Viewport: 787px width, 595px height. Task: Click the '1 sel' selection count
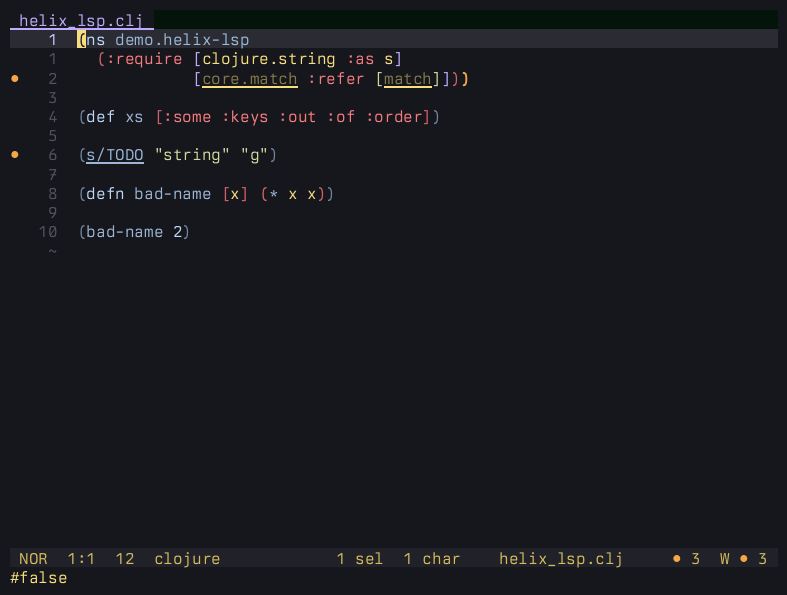[360, 559]
